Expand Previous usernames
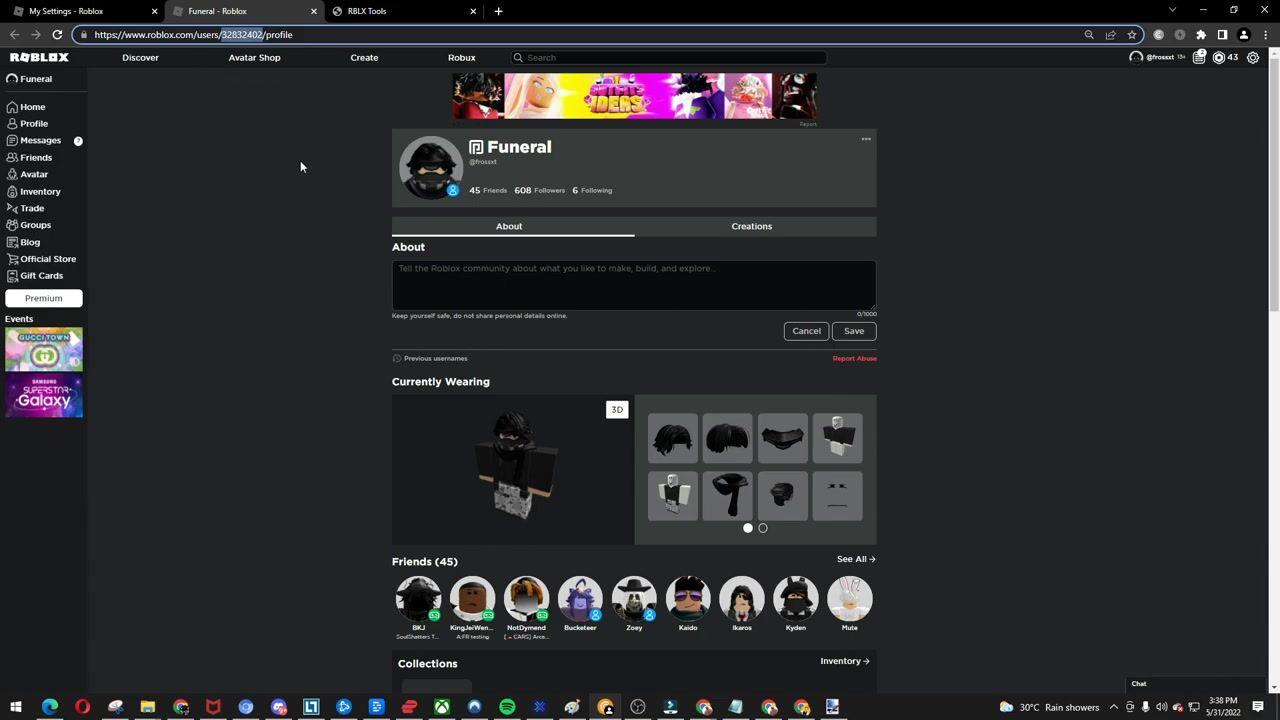 430,358
